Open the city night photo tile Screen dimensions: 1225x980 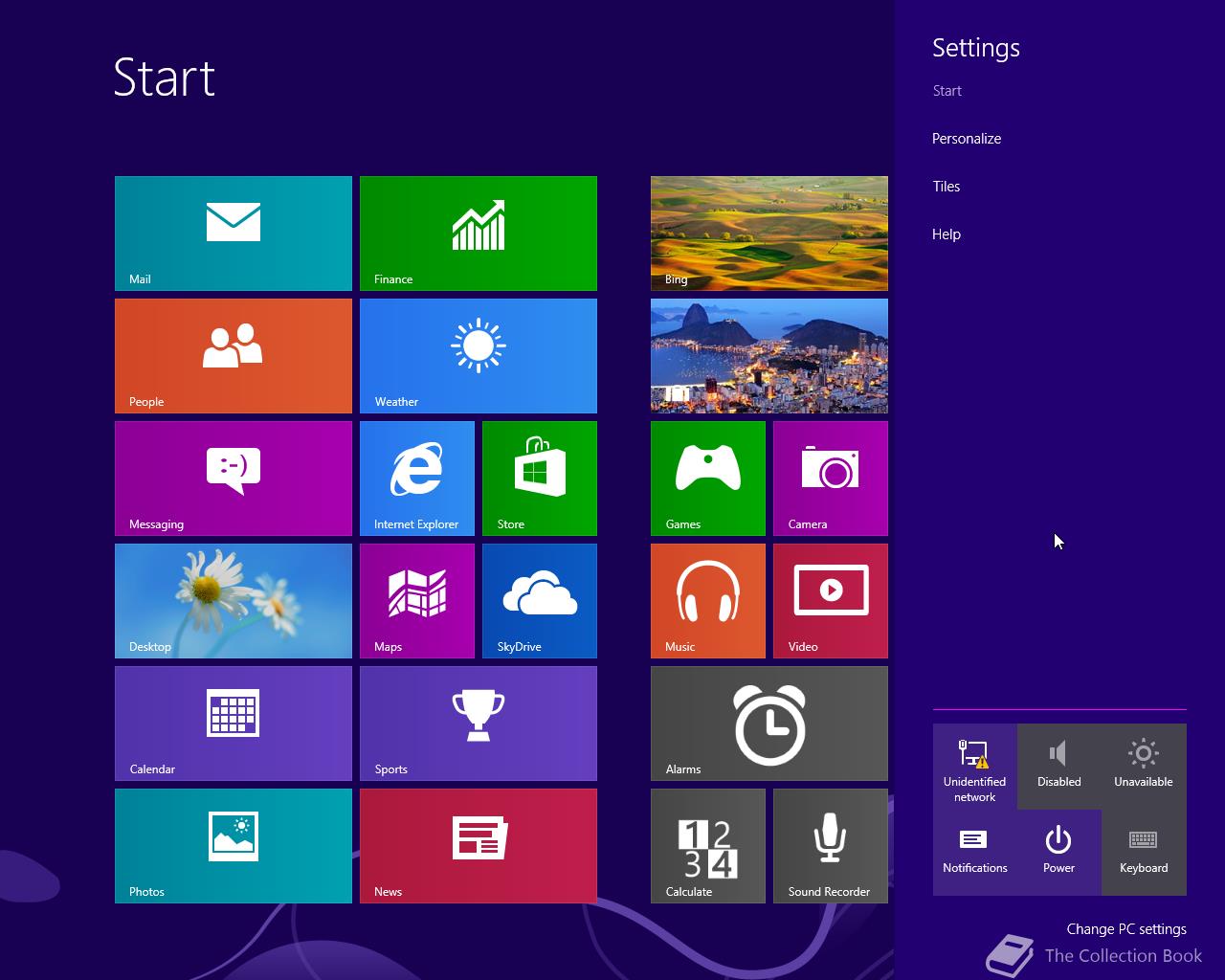tap(769, 356)
